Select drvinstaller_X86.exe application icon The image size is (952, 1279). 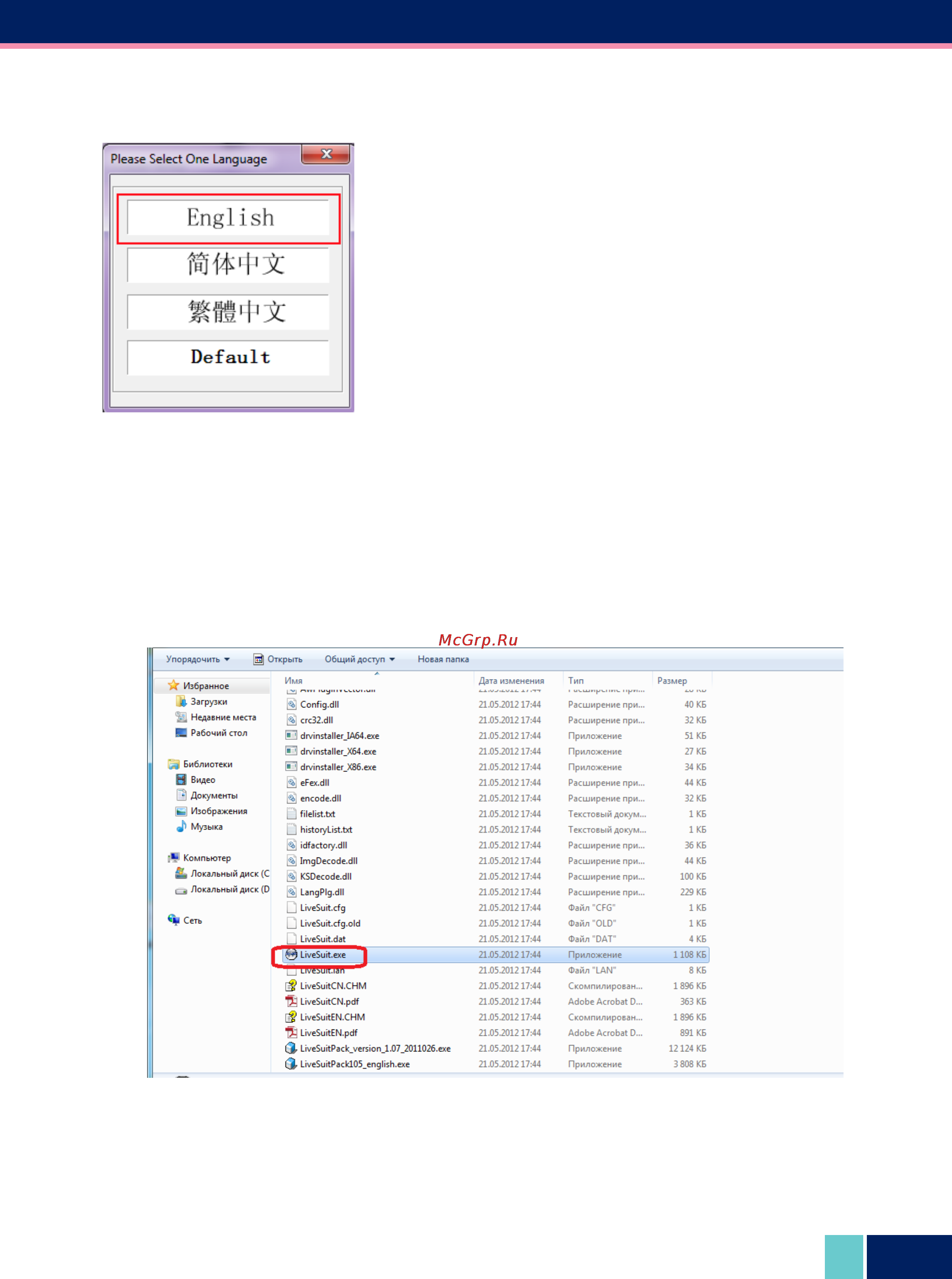coord(291,767)
